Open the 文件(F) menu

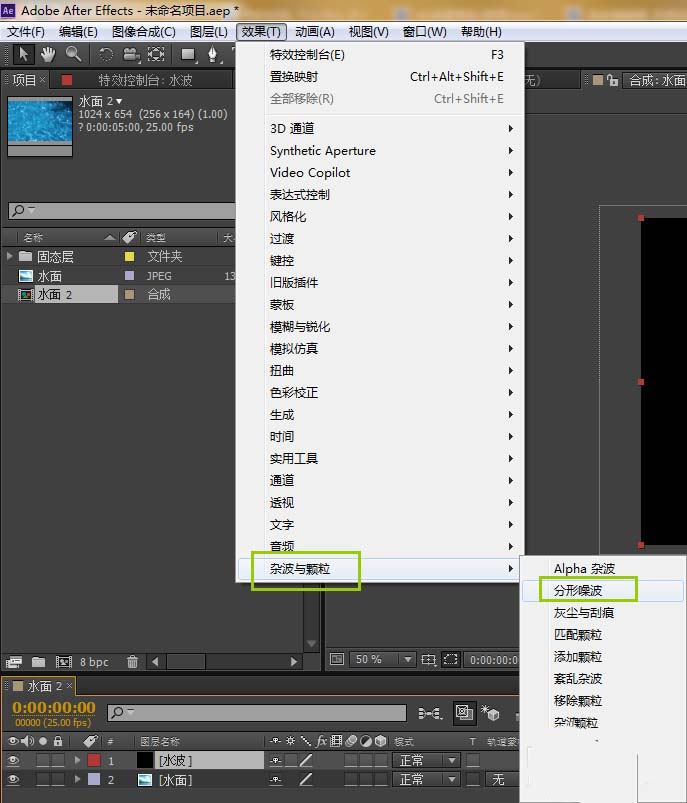click(x=26, y=32)
